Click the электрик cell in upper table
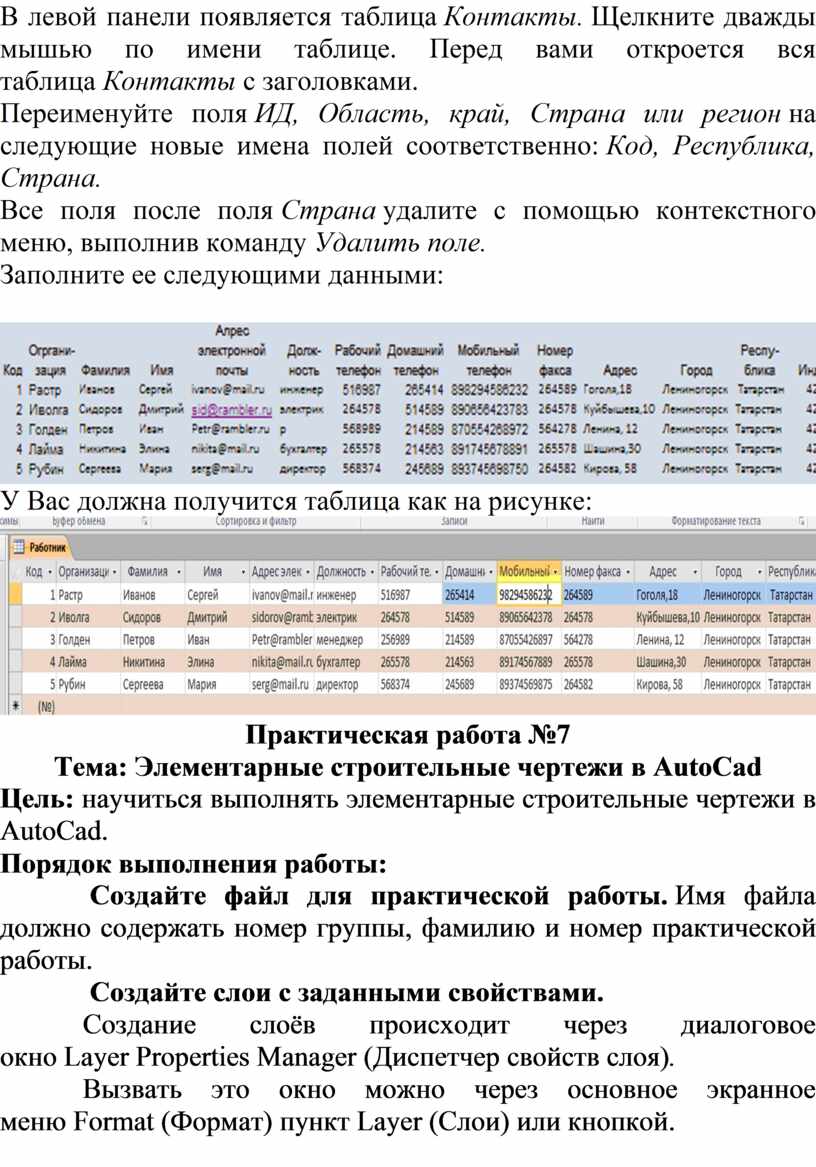The height and width of the screenshot is (1167, 816). (302, 409)
